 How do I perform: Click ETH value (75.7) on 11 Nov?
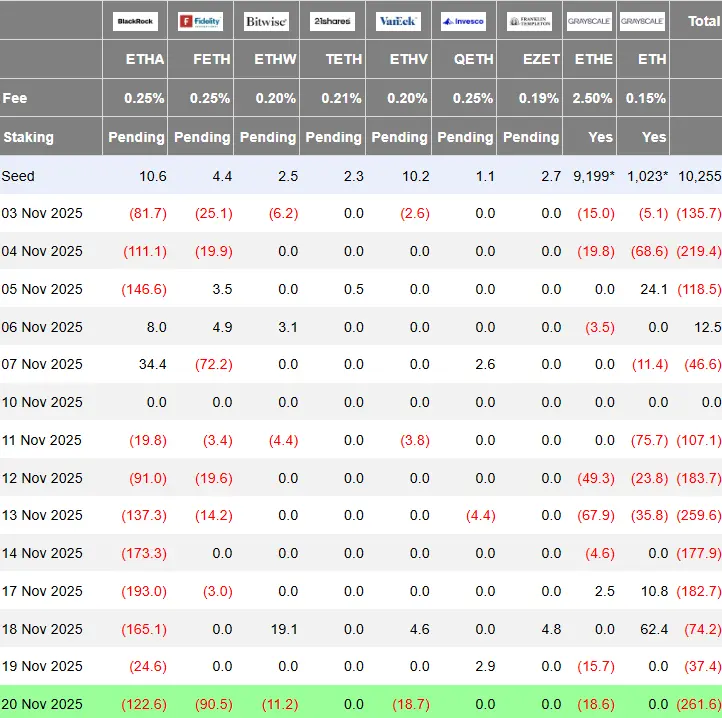click(649, 440)
